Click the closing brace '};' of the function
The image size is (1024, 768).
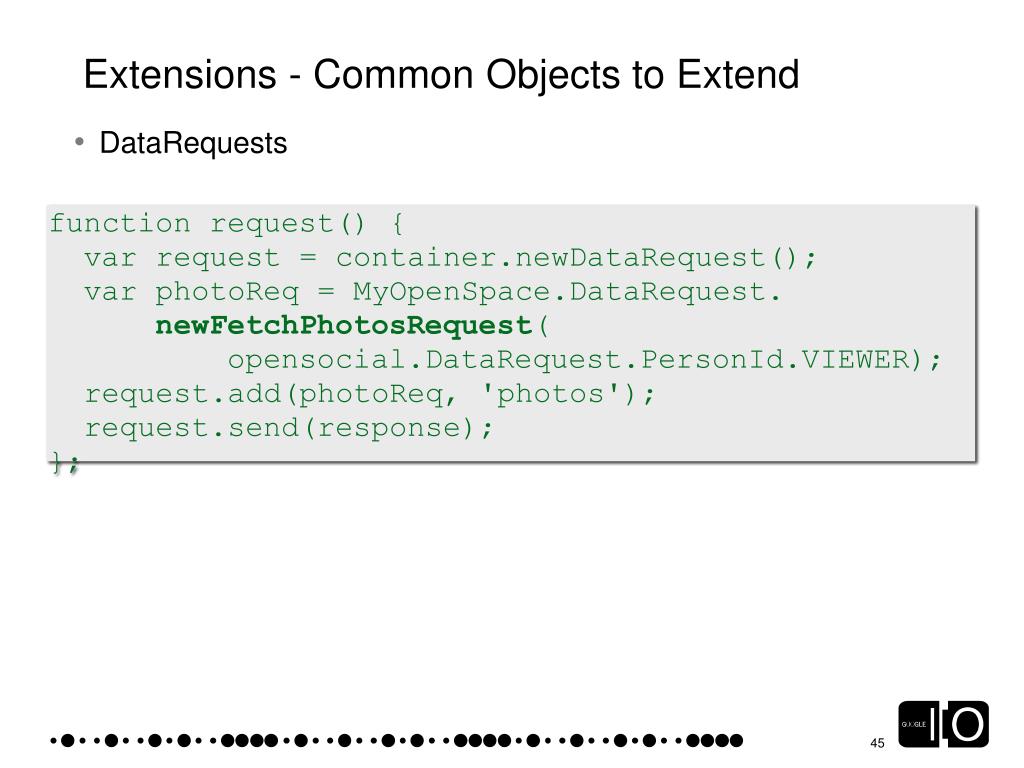(65, 463)
